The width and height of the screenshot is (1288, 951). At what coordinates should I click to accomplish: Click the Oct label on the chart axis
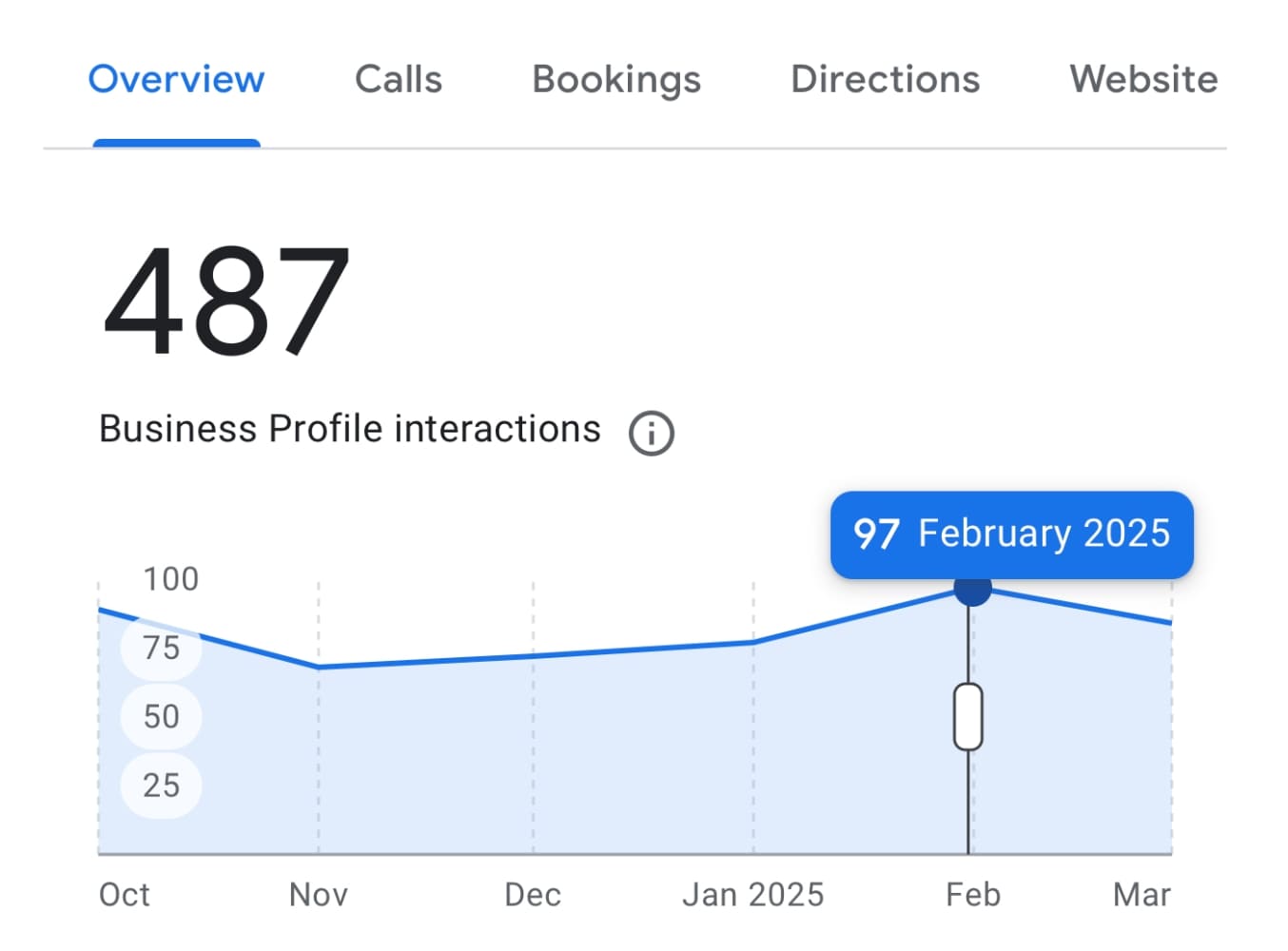[x=123, y=894]
